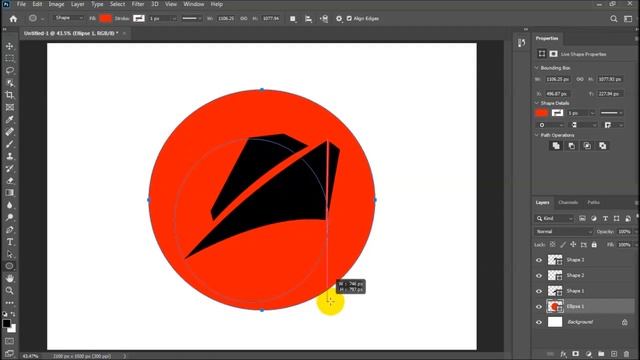The width and height of the screenshot is (640, 360).
Task: Select the Zoom tool
Action: tap(9, 291)
